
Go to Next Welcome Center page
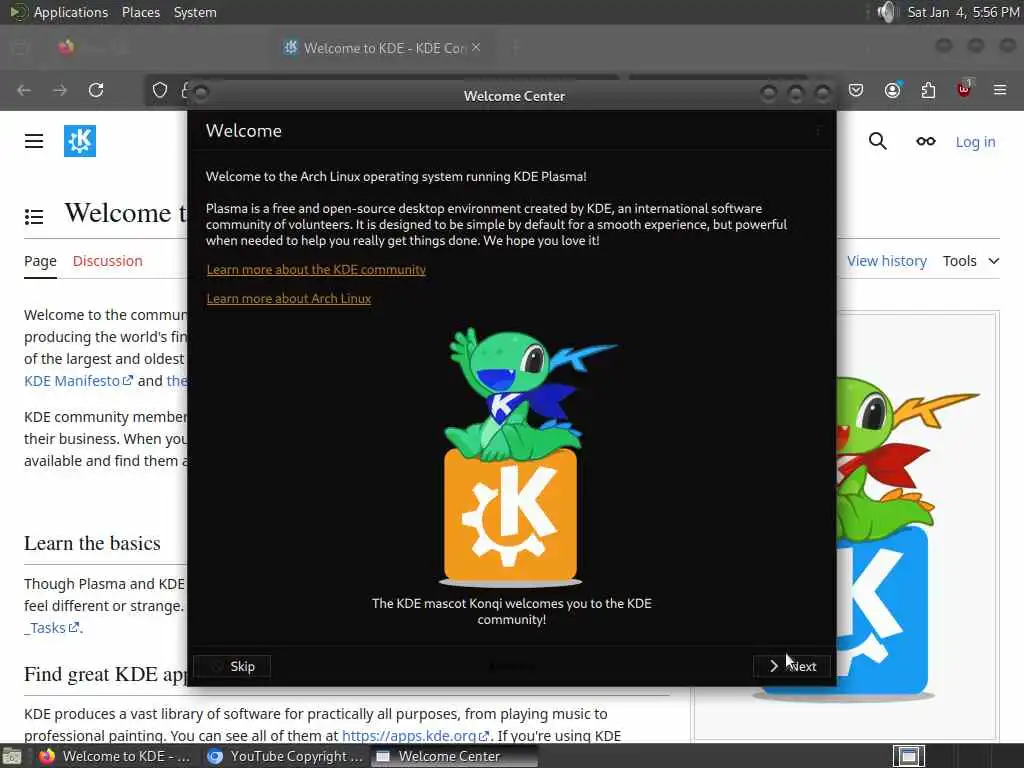pos(792,666)
